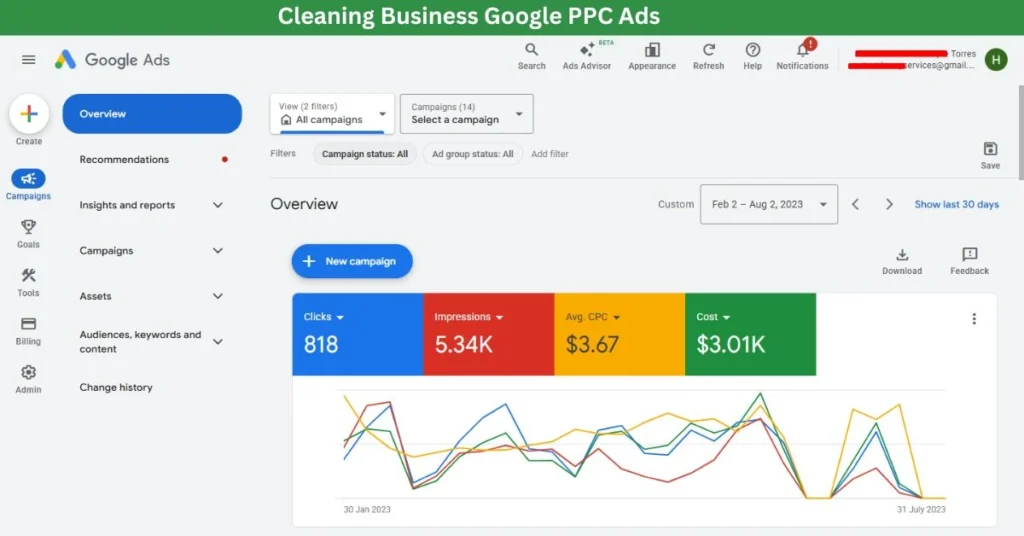Image resolution: width=1024 pixels, height=536 pixels.
Task: Open the Help icon
Action: [752, 56]
